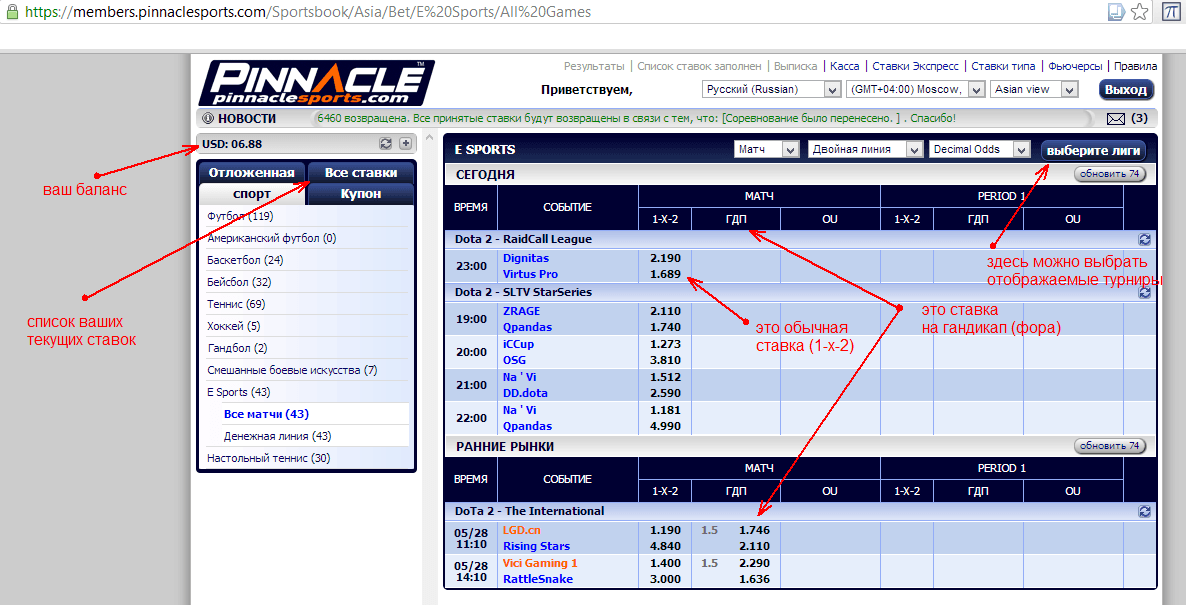Click DD.dota odds 2.590

[665, 393]
